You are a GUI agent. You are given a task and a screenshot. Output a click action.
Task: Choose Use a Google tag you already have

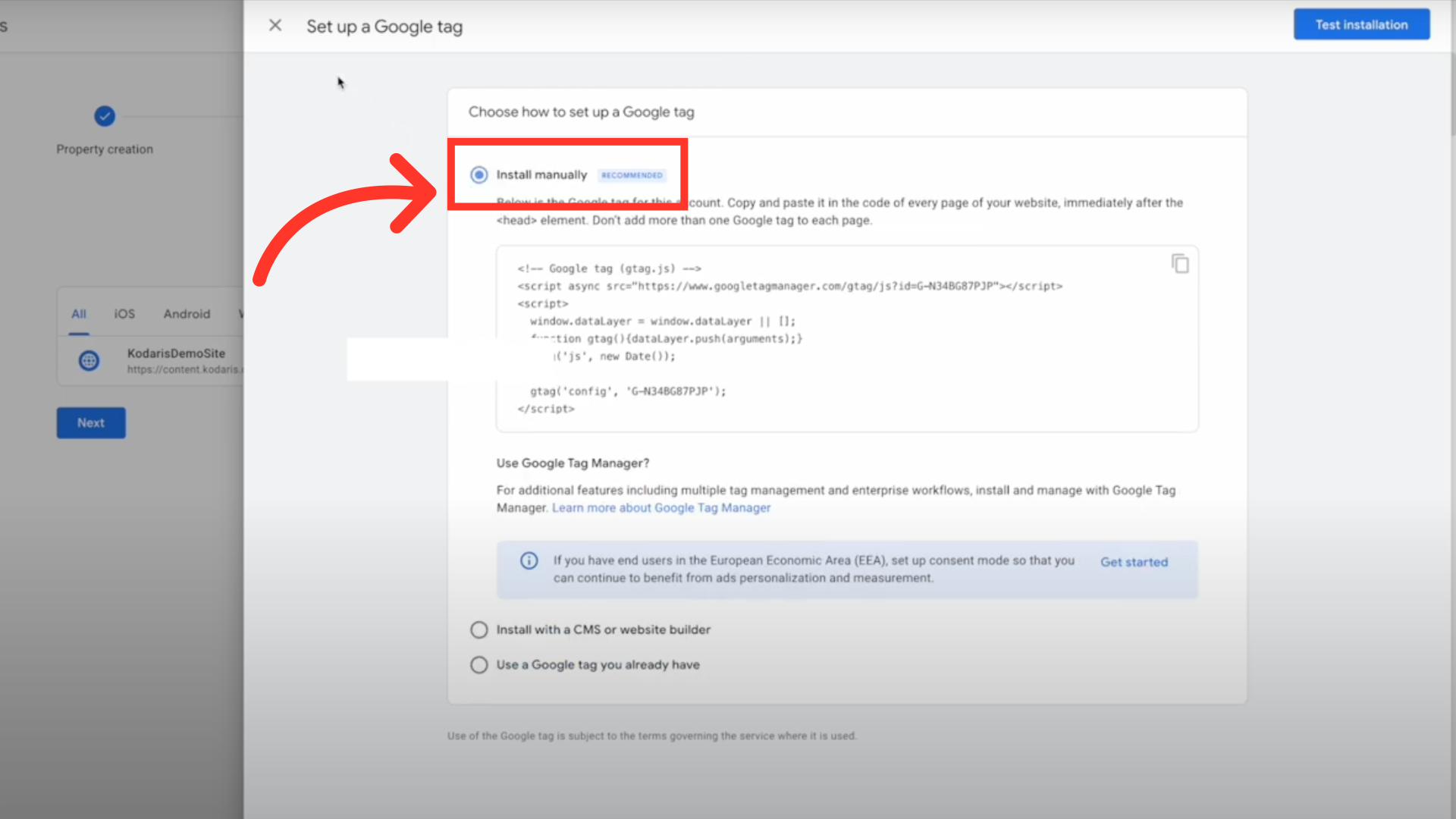point(479,665)
